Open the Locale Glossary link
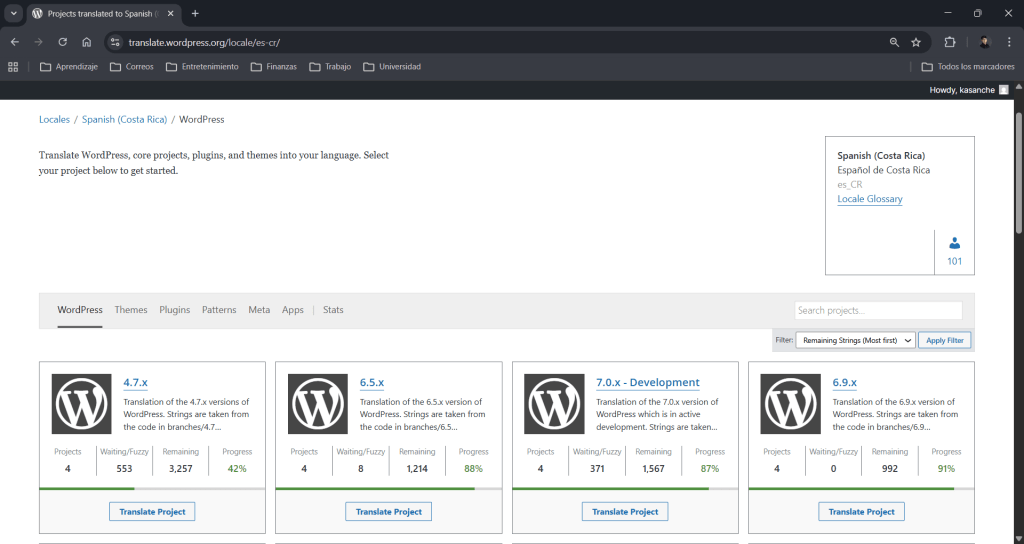 869,199
